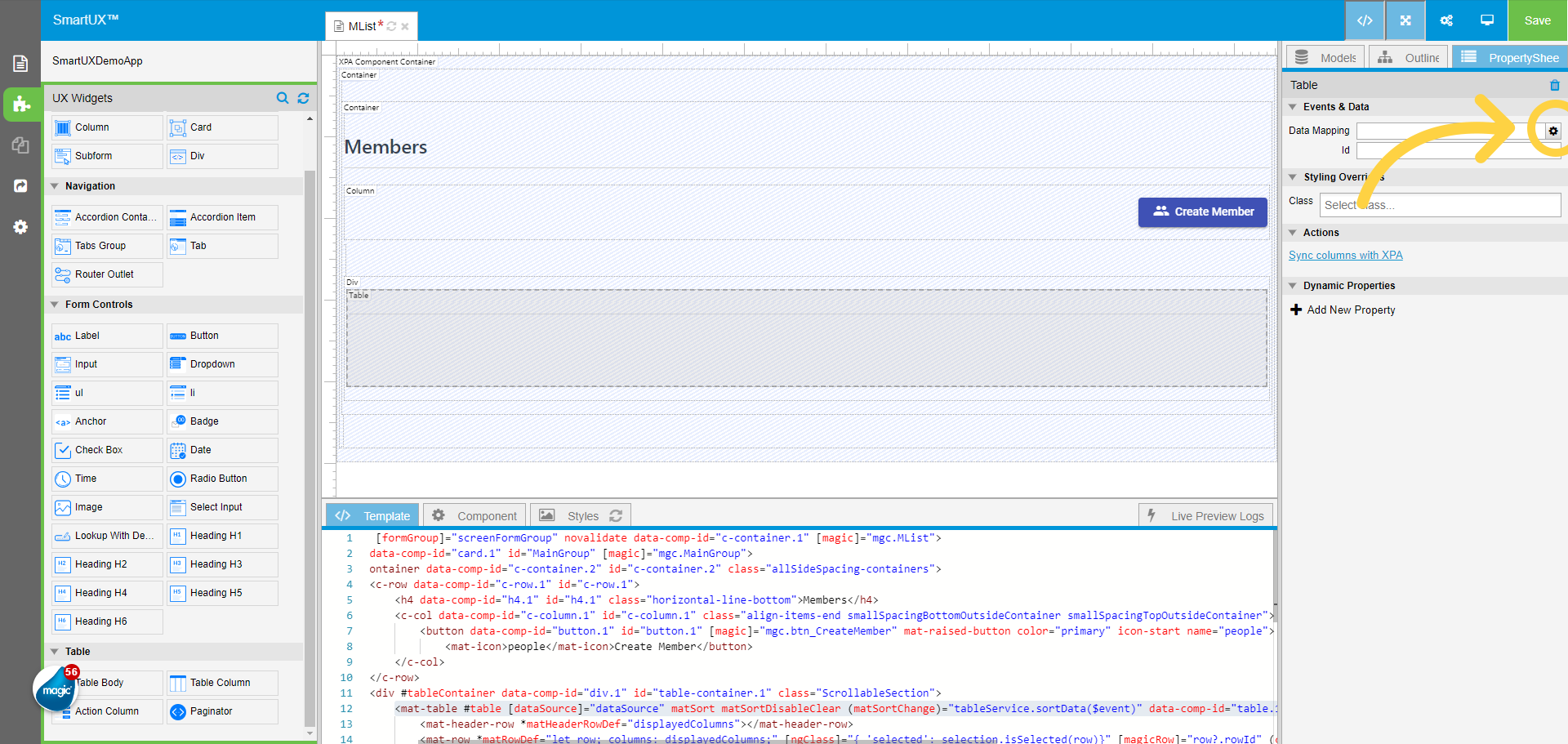Collapse the Form Controls section
Viewport: 1568px width, 744px height.
tap(54, 304)
